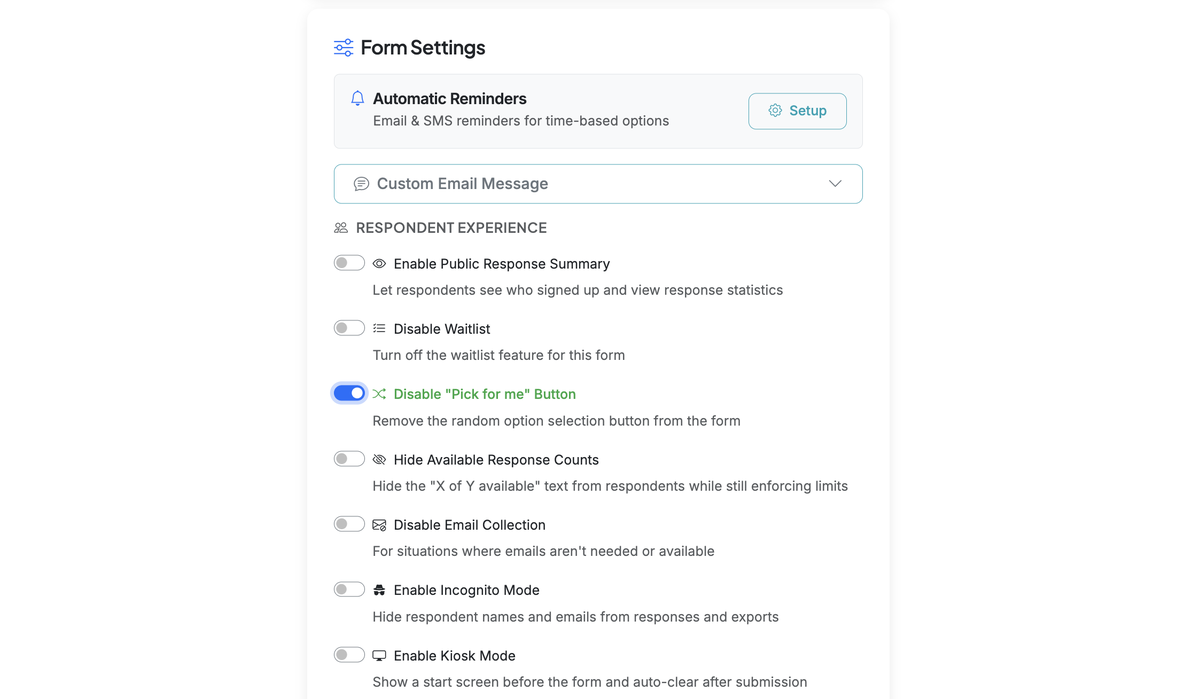Click the Form Settings sliders icon
The image size is (1200, 699).
click(343, 47)
